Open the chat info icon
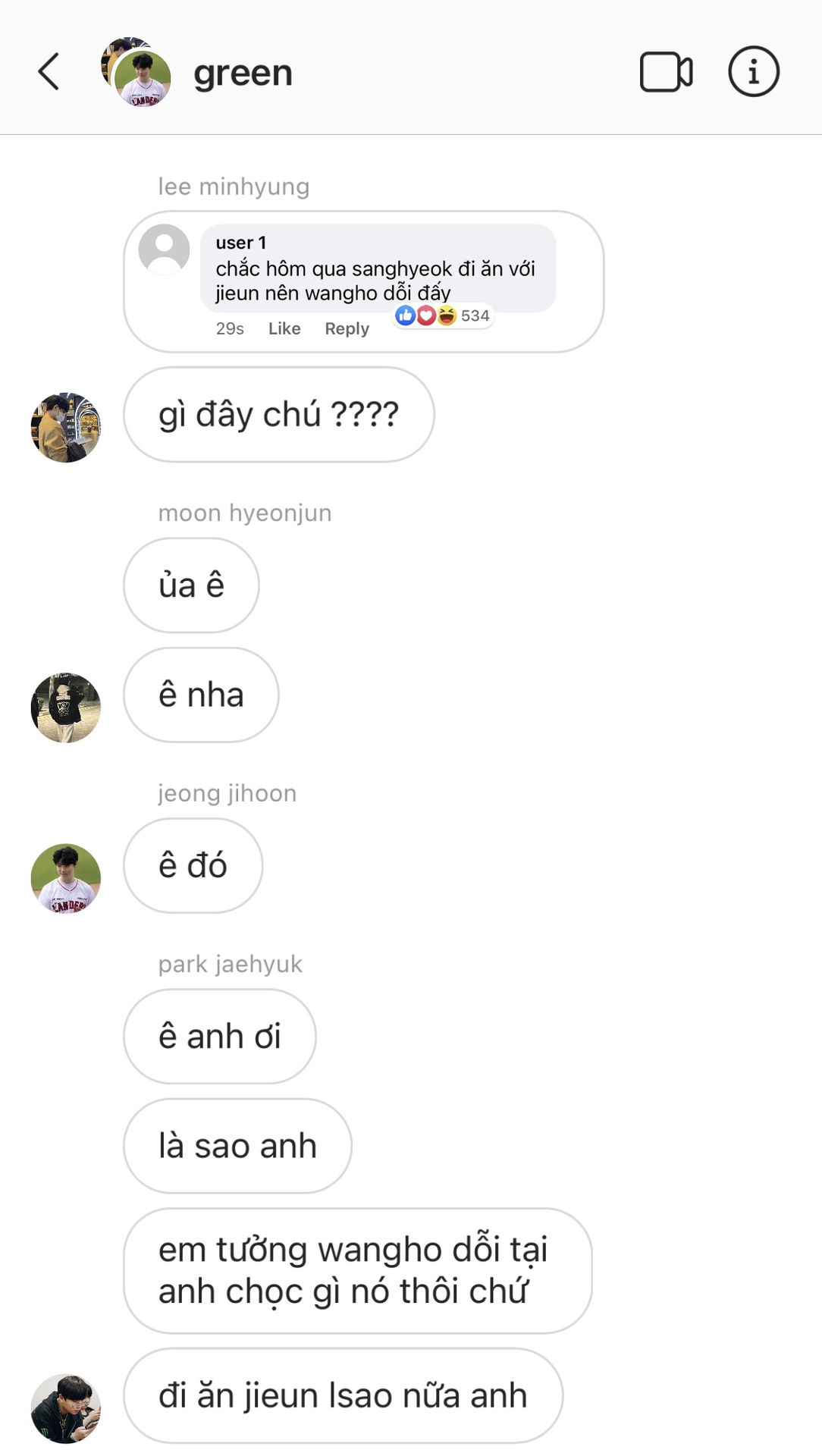 pos(754,72)
